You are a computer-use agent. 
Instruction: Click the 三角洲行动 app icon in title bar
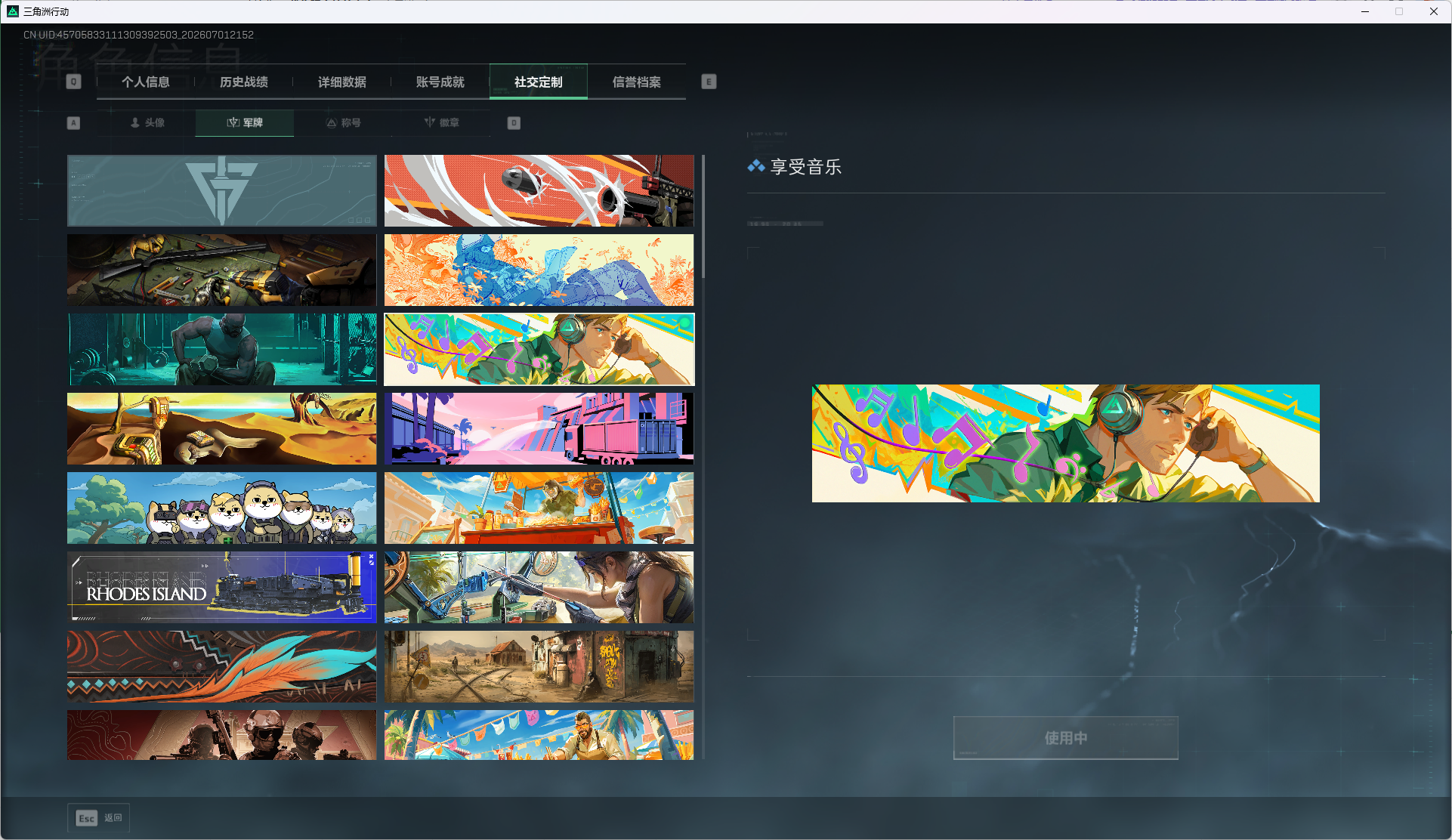pyautogui.click(x=13, y=11)
